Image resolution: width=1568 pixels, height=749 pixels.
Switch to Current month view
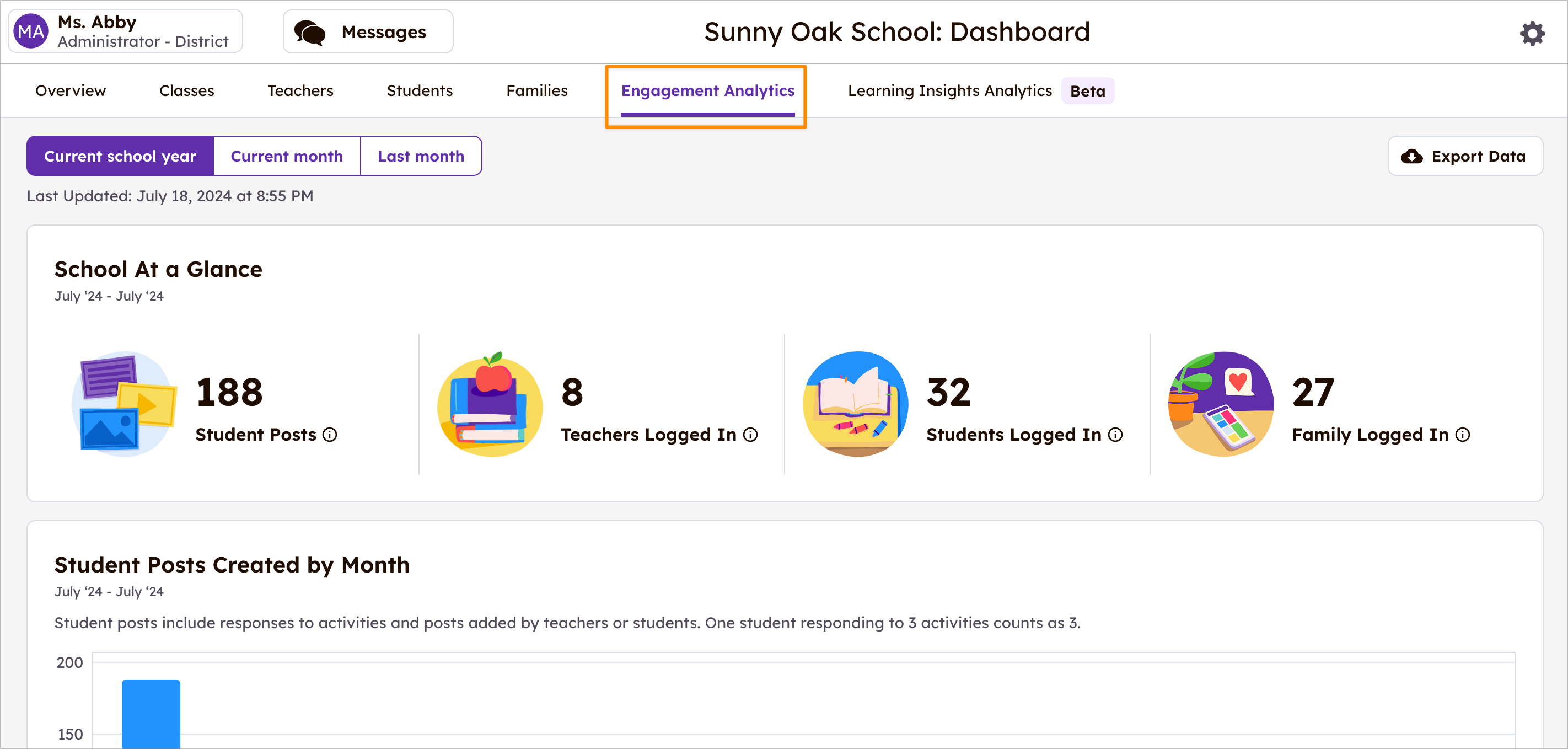point(287,156)
